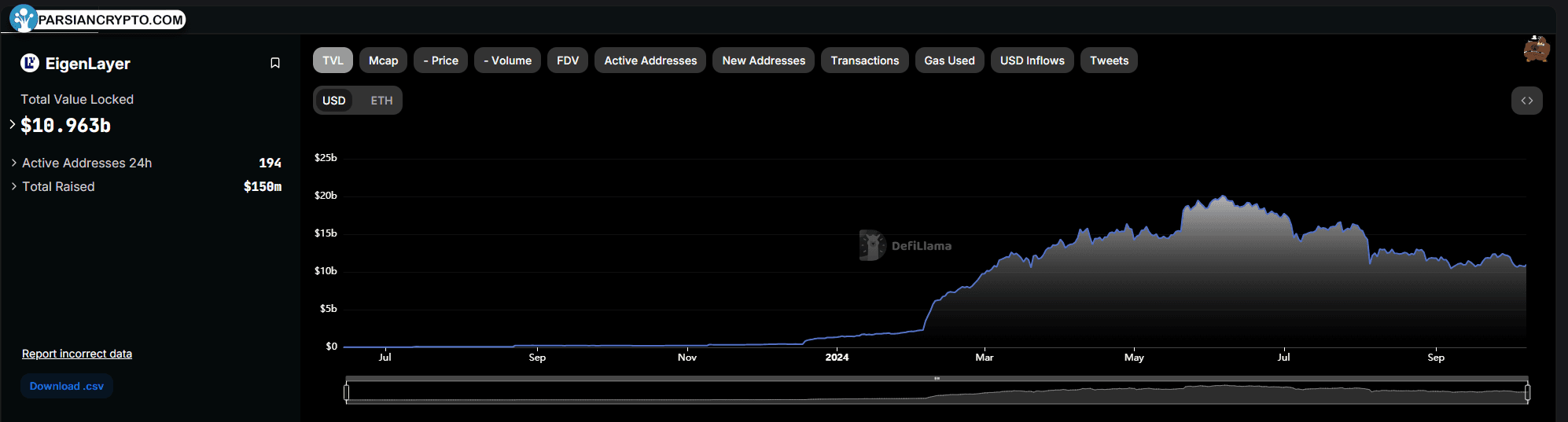
Task: Toggle the TVL chart metric
Action: [333, 61]
